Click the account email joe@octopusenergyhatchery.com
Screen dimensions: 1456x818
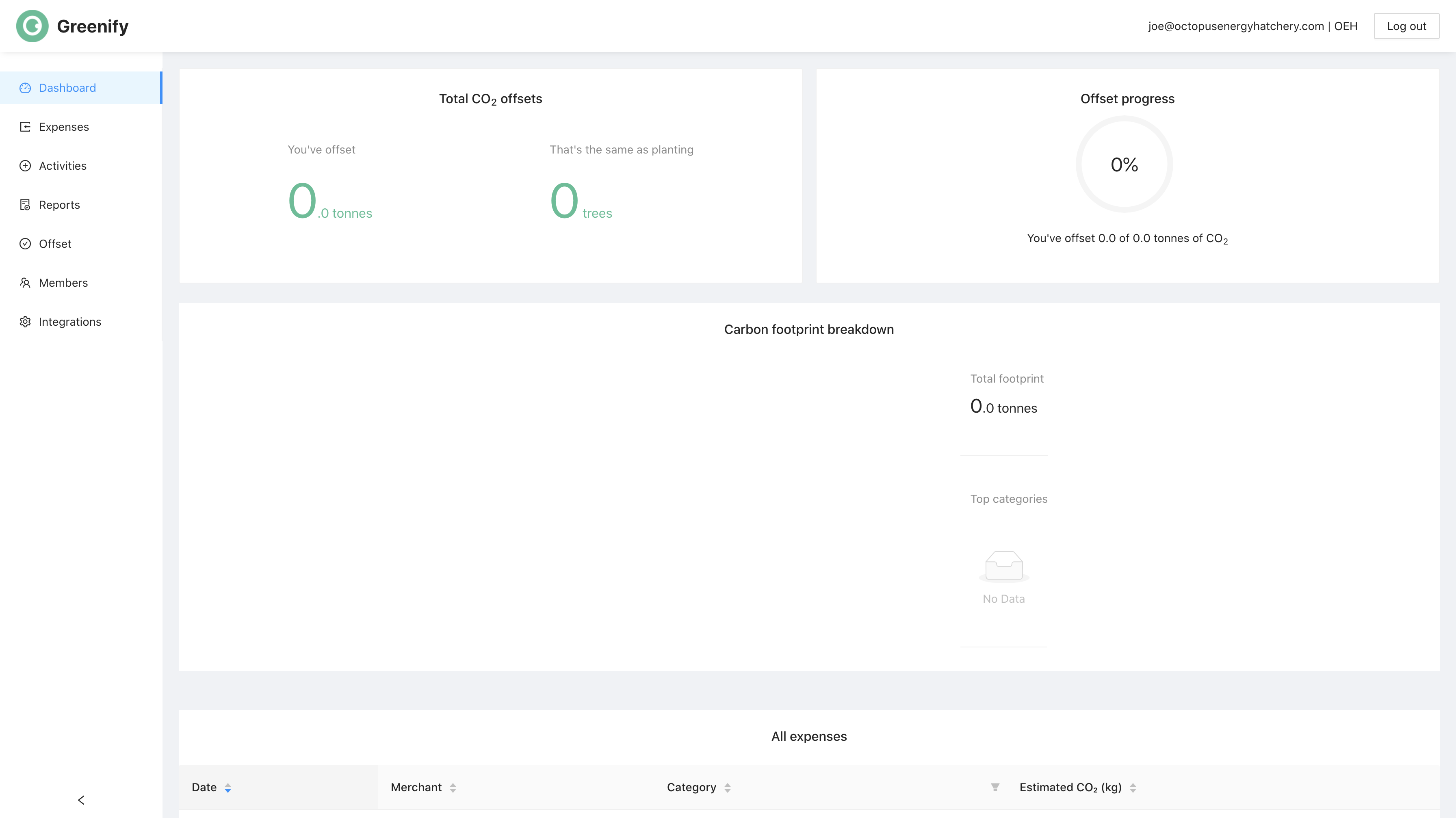pos(1235,26)
